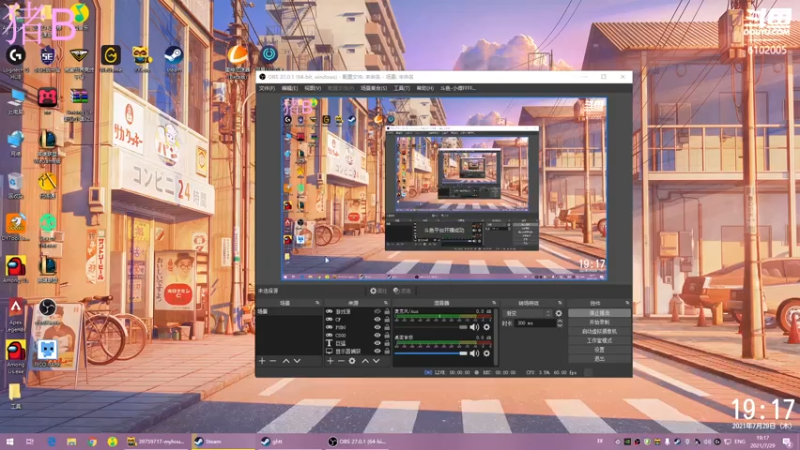
Task: Pop out the Controls (控件) dock panel
Action: coord(627,303)
